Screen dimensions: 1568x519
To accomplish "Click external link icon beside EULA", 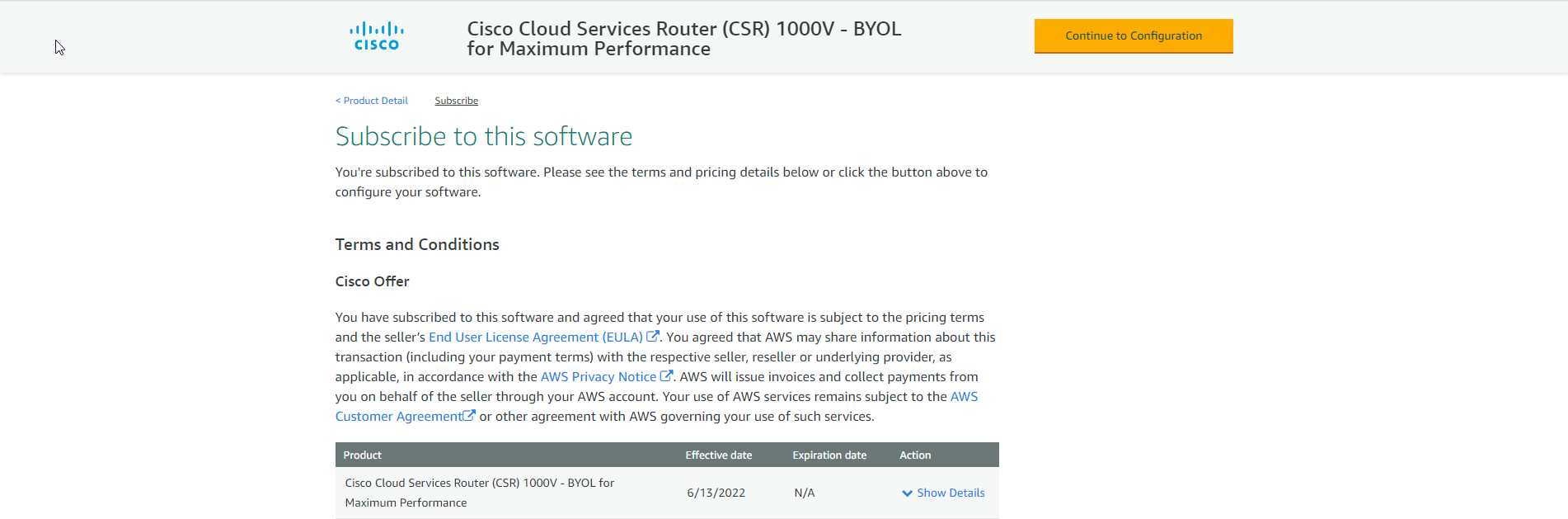I will point(652,337).
